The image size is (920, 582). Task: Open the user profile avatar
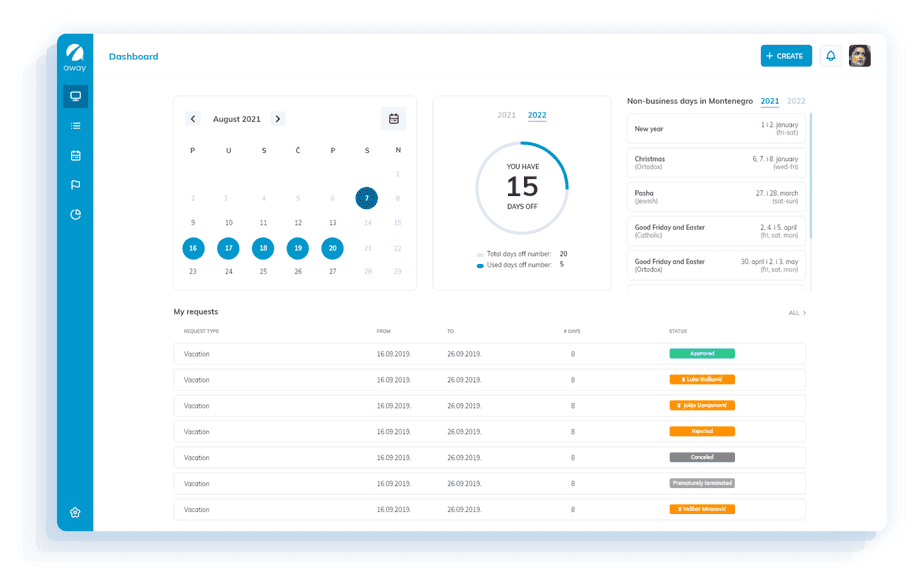click(859, 56)
